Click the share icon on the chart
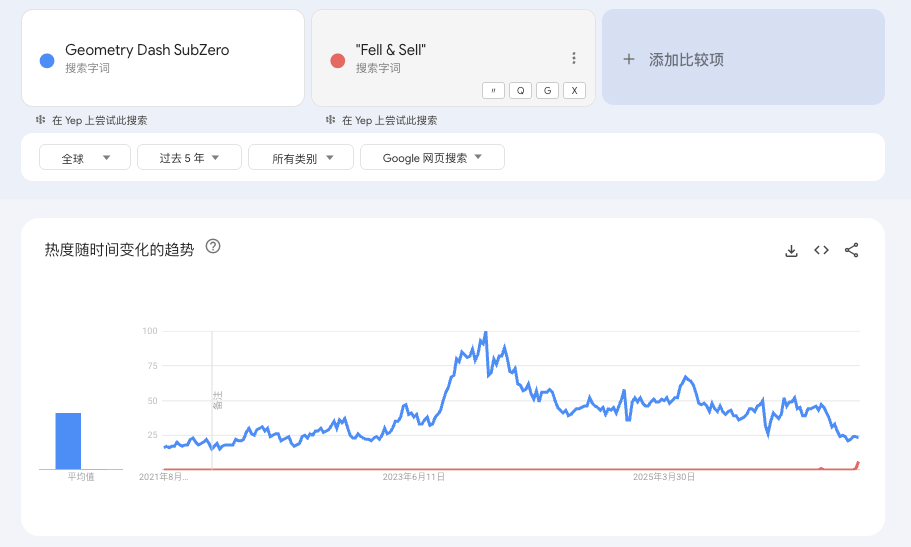 coord(852,250)
